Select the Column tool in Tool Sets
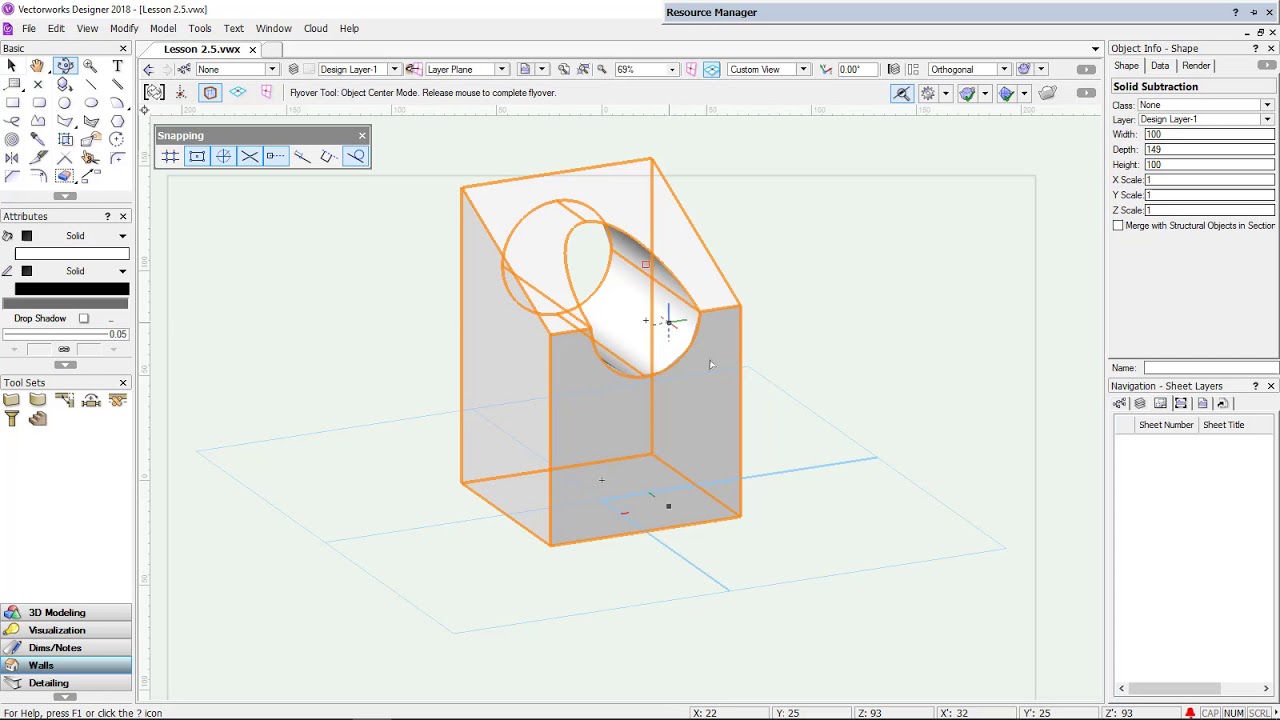This screenshot has height=720, width=1280. [12, 419]
